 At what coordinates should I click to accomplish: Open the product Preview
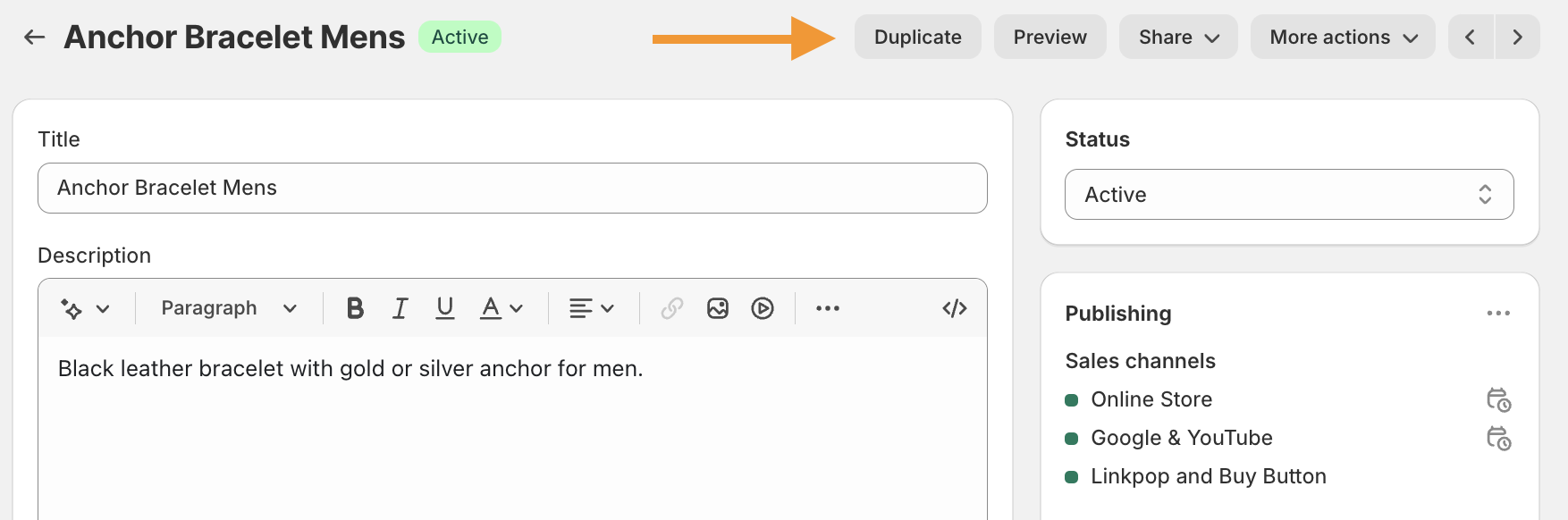pos(1050,37)
